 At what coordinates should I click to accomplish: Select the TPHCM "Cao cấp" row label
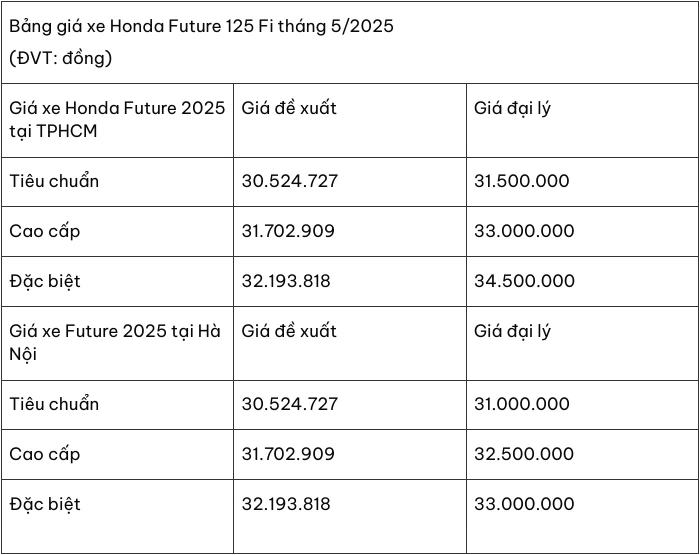(x=45, y=231)
